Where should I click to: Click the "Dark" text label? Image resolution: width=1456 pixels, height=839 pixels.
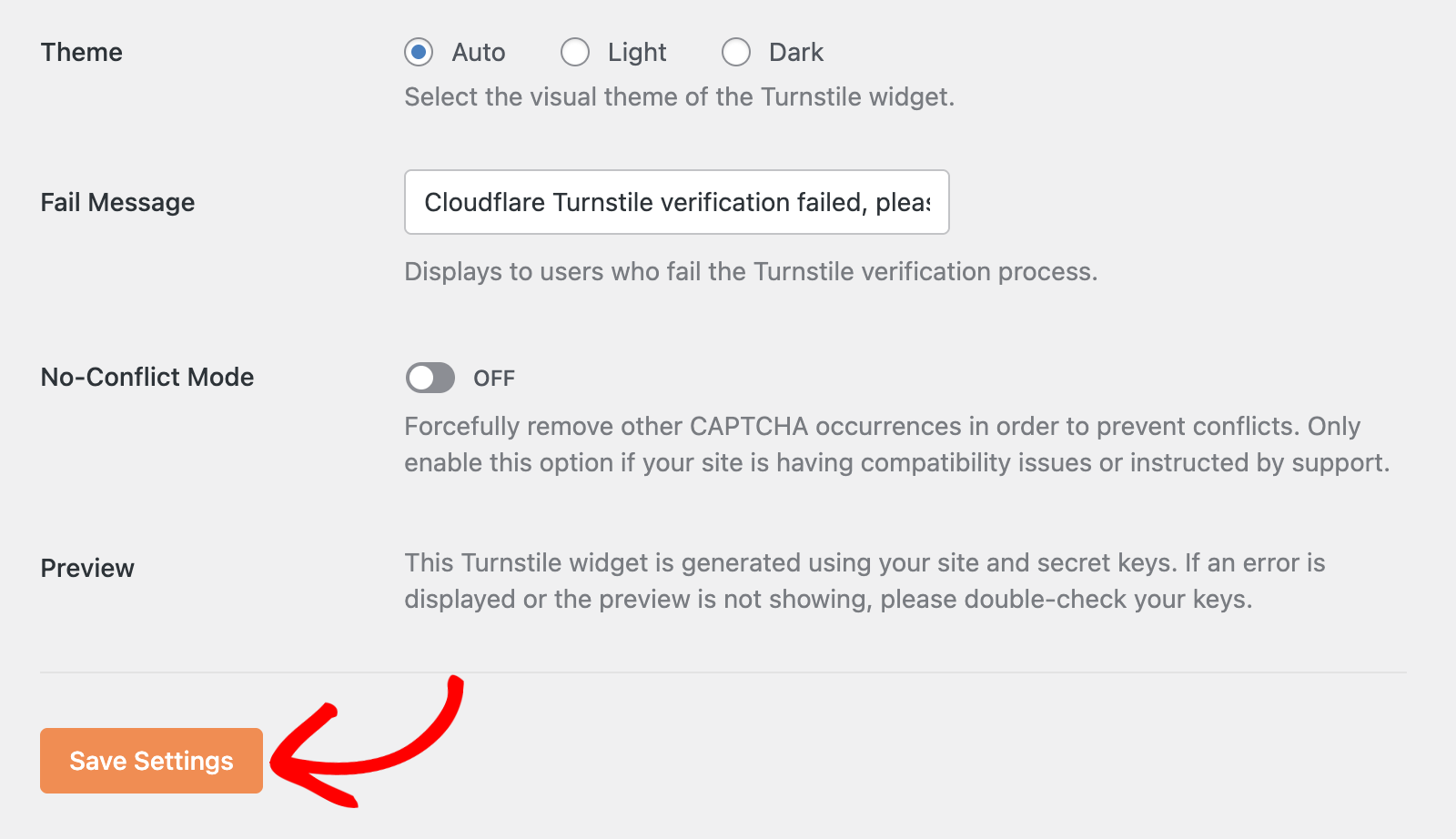796,53
